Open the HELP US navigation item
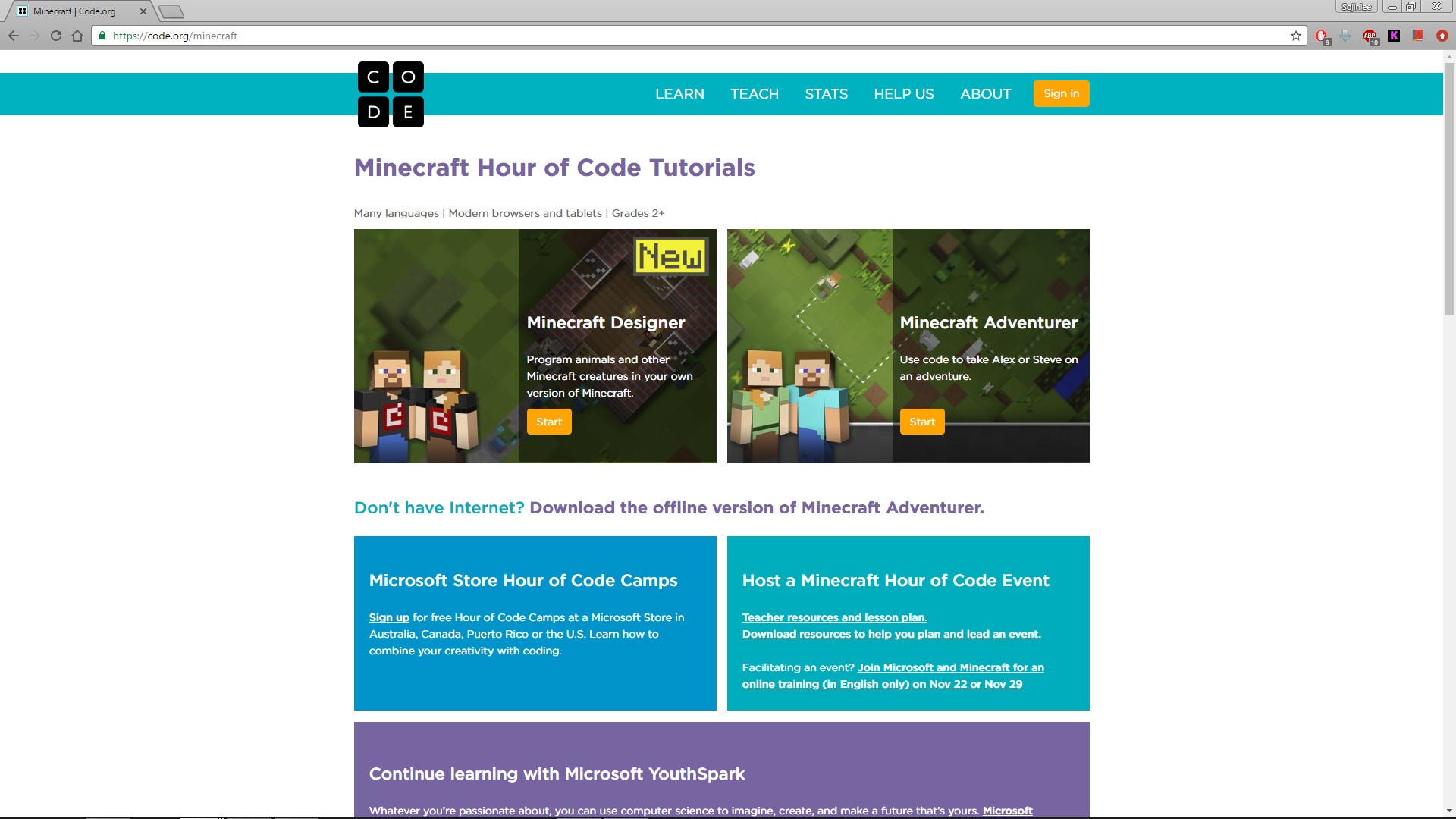1456x819 pixels. pos(903,94)
